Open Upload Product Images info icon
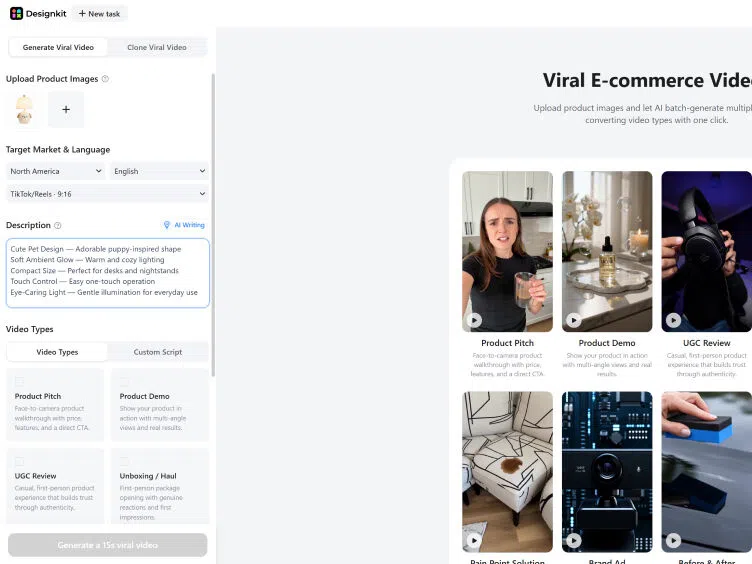The height and width of the screenshot is (564, 752). coord(105,79)
